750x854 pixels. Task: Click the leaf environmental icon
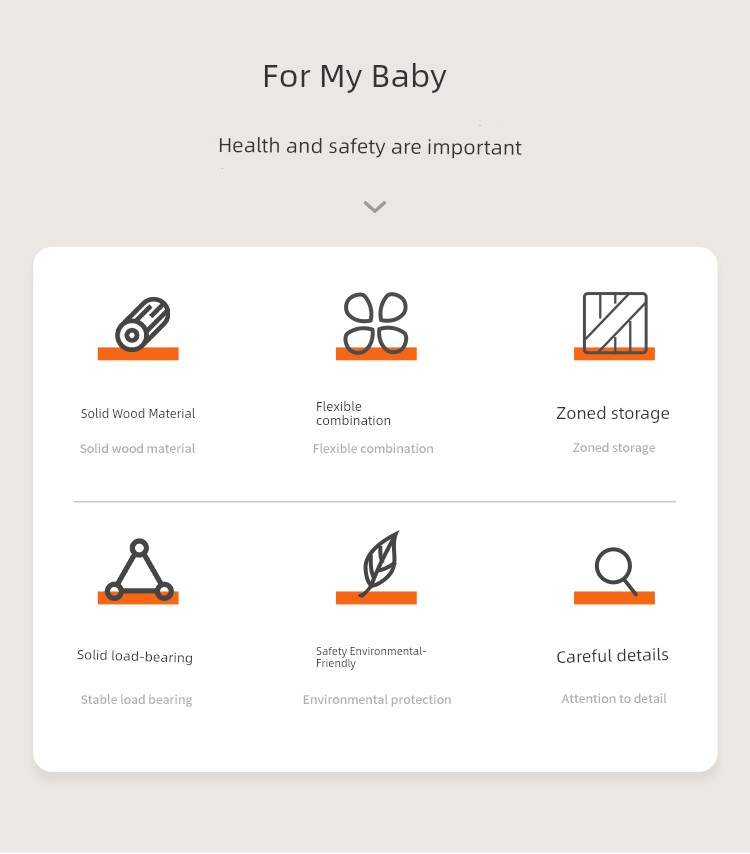point(380,564)
